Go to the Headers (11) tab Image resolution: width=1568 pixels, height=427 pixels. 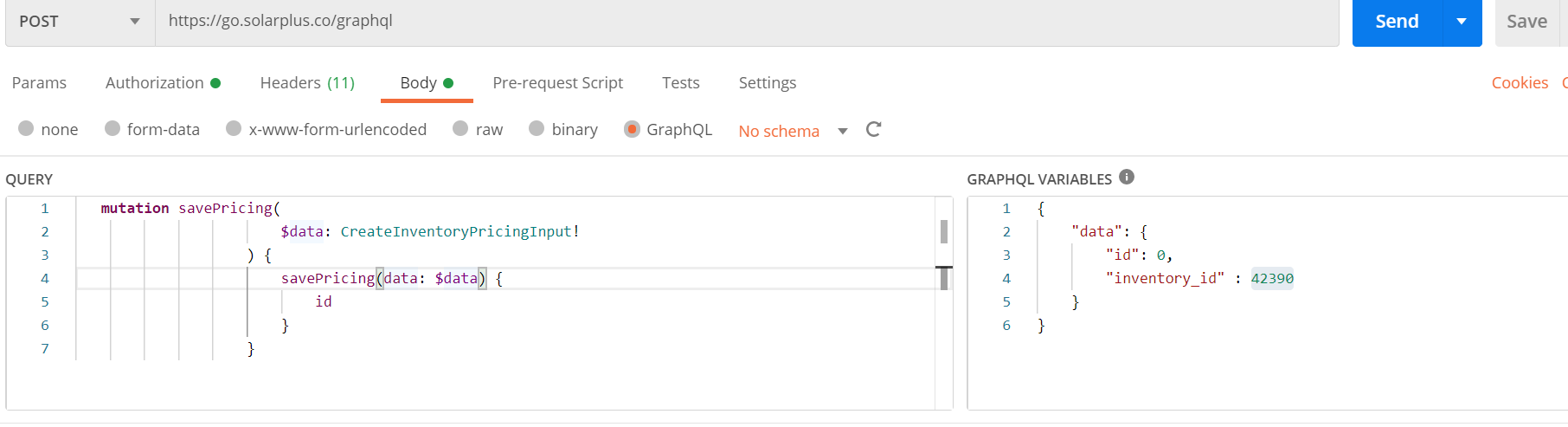[x=307, y=83]
